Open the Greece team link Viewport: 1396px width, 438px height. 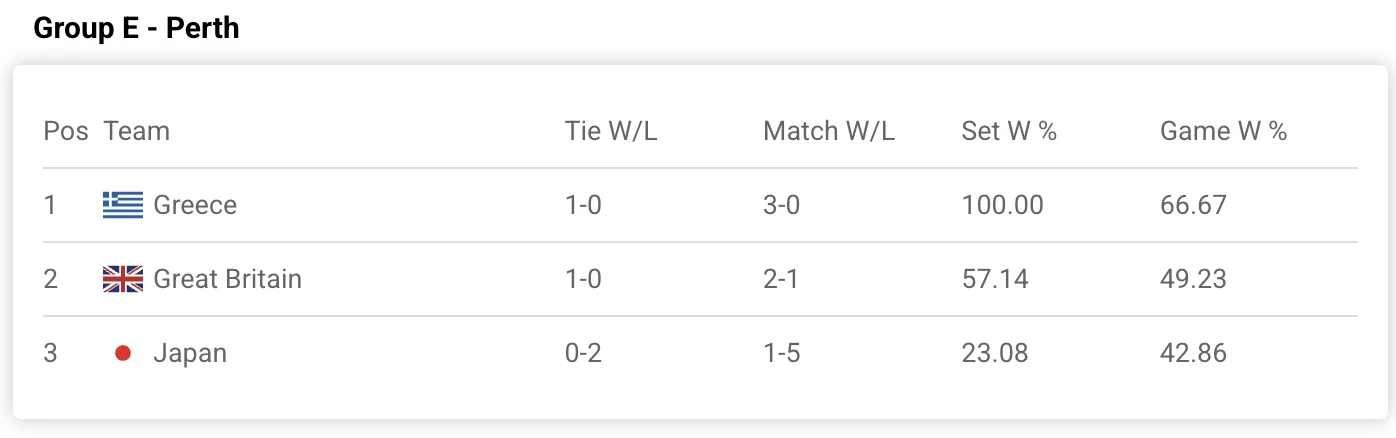pyautogui.click(x=195, y=205)
